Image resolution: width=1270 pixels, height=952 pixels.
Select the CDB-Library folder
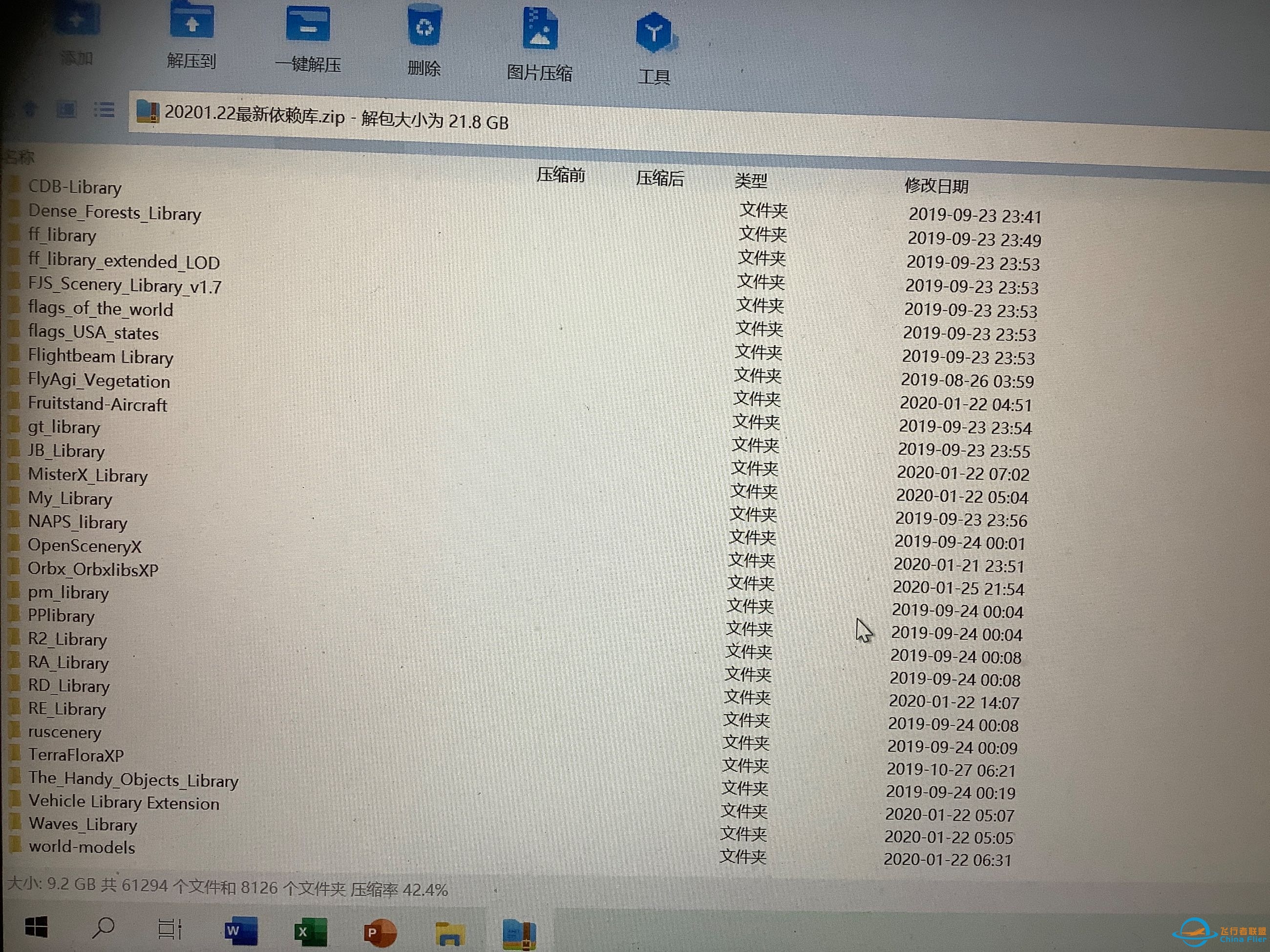[75, 187]
